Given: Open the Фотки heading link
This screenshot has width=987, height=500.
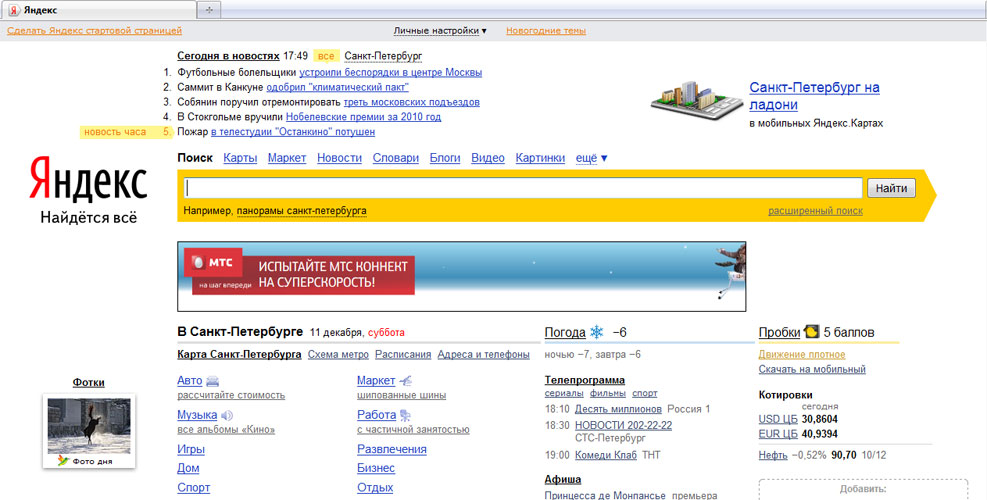Looking at the screenshot, I should 89,383.
